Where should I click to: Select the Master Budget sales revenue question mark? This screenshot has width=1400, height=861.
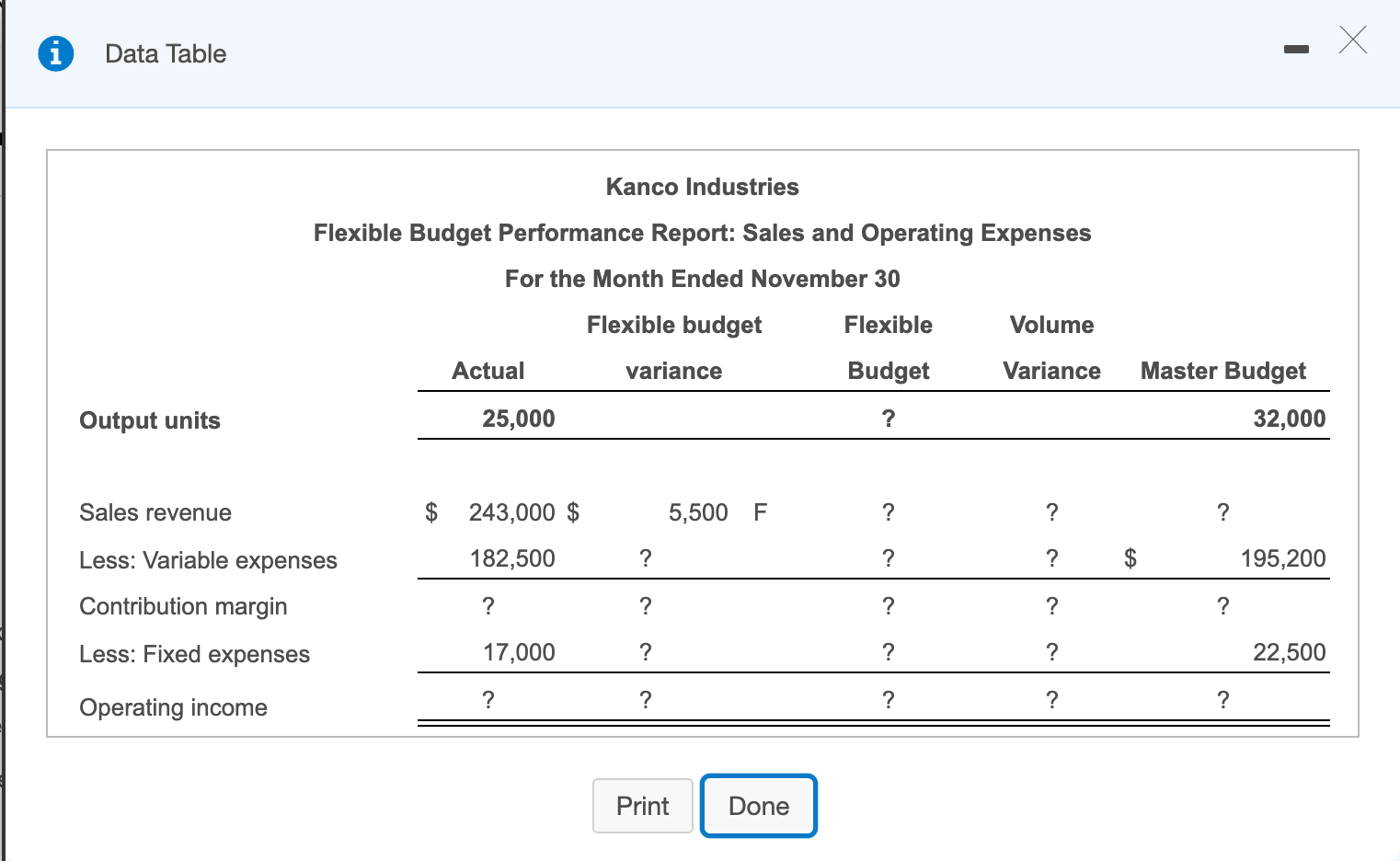(x=1222, y=512)
